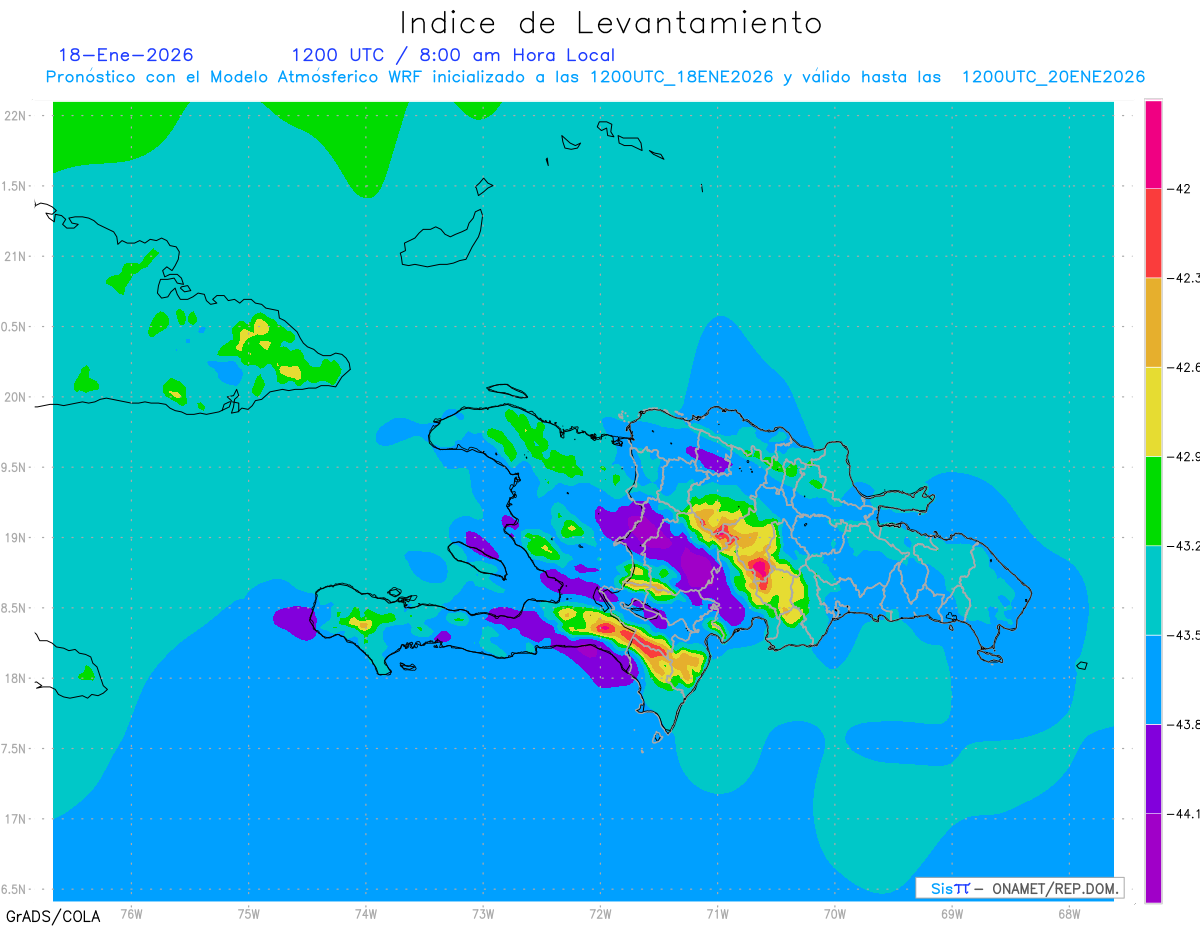Choose the green segment in the color scale
The width and height of the screenshot is (1200, 927).
[1153, 500]
